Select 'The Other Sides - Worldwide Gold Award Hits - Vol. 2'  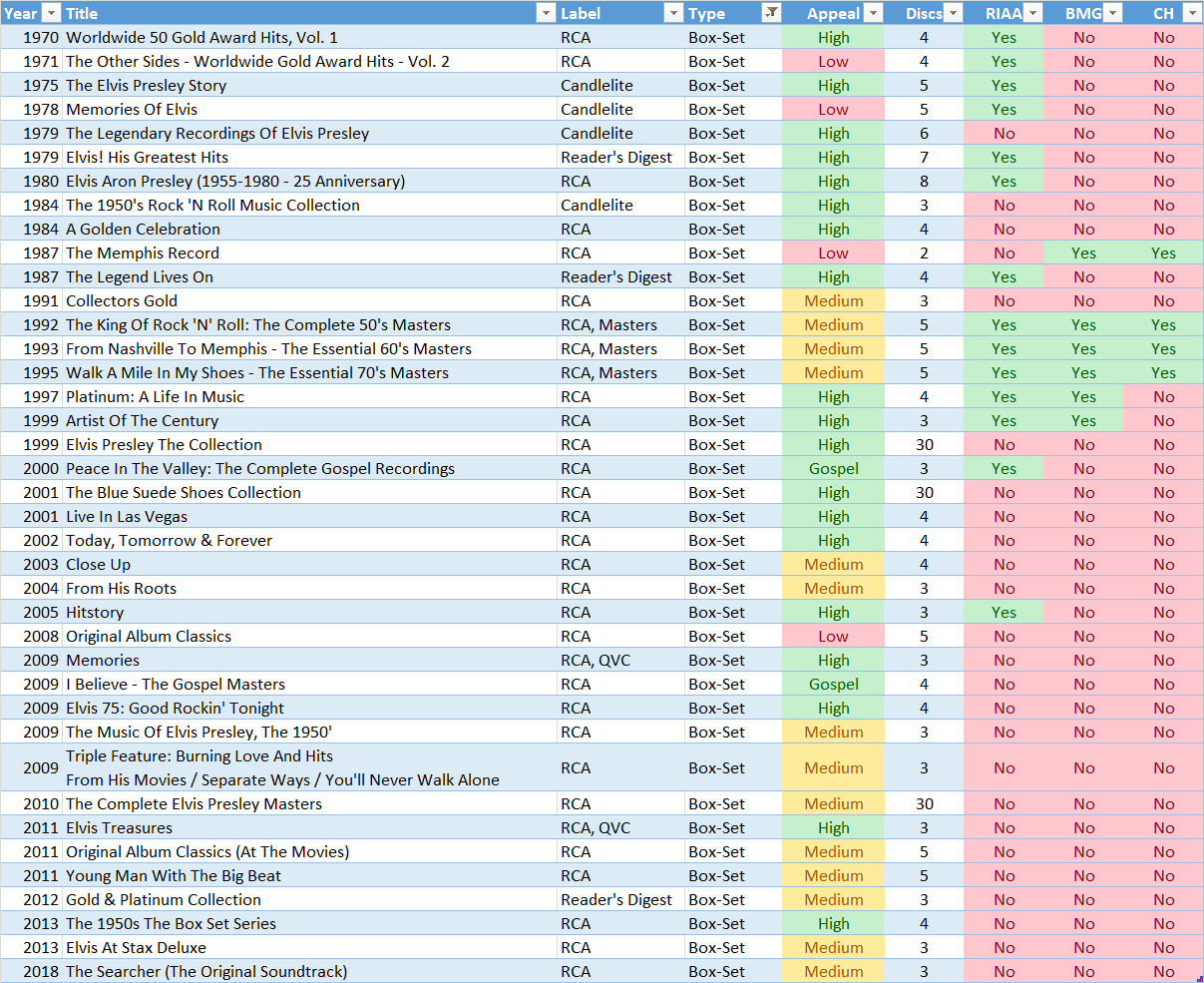coord(257,61)
